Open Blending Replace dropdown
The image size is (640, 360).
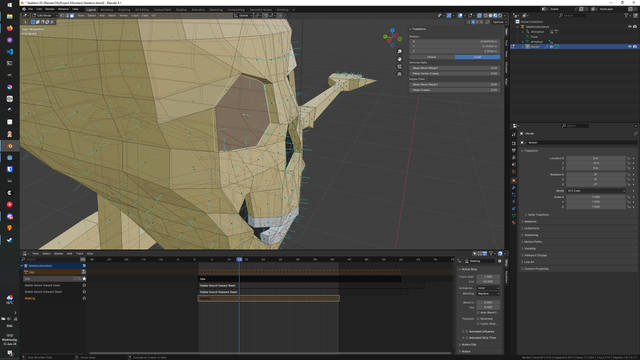coord(488,293)
